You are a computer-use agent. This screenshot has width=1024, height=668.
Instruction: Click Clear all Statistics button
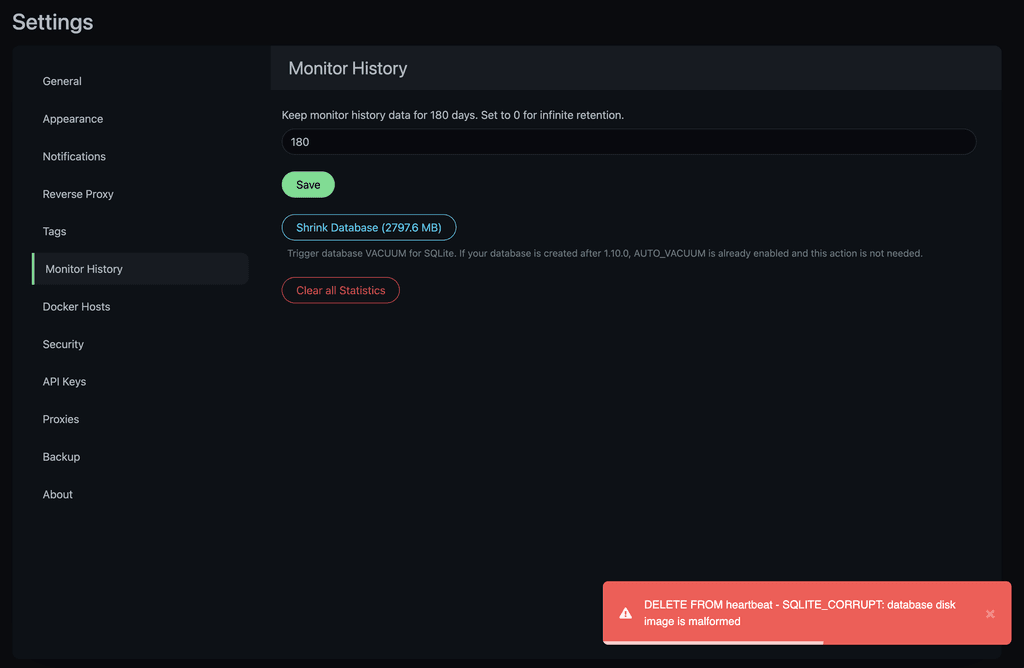coord(340,290)
